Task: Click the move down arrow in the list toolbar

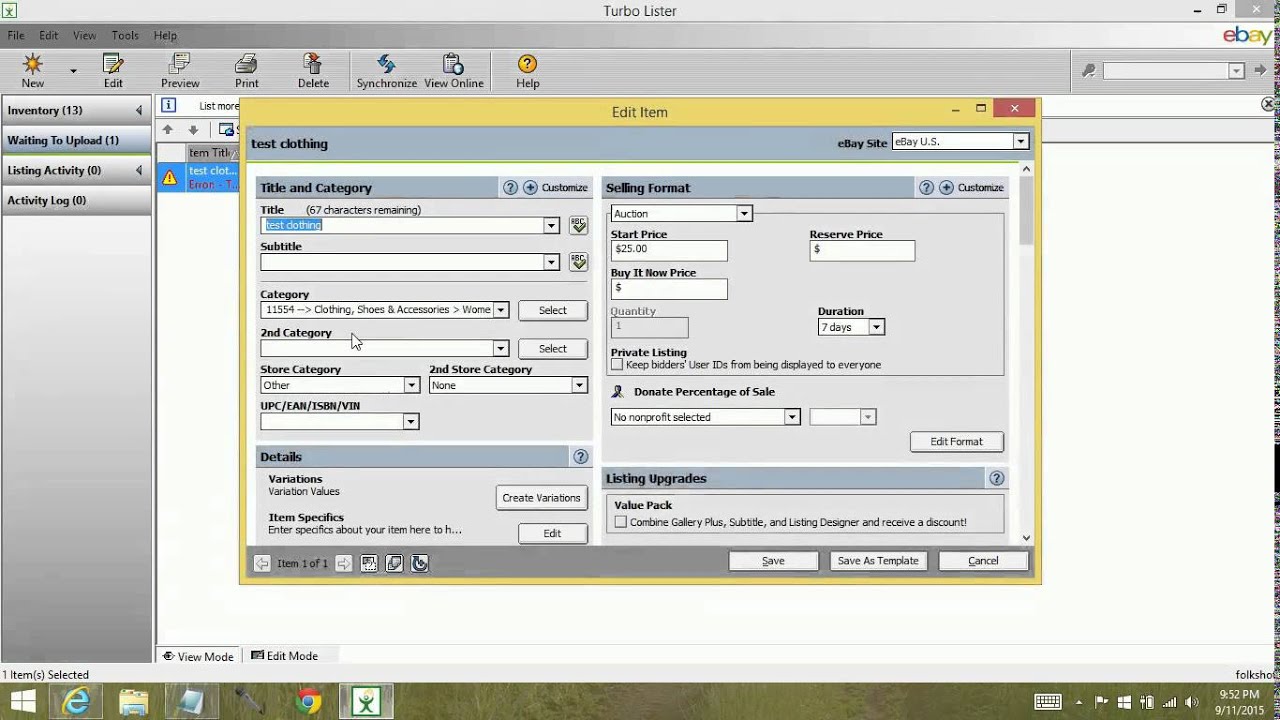Action: pyautogui.click(x=193, y=130)
